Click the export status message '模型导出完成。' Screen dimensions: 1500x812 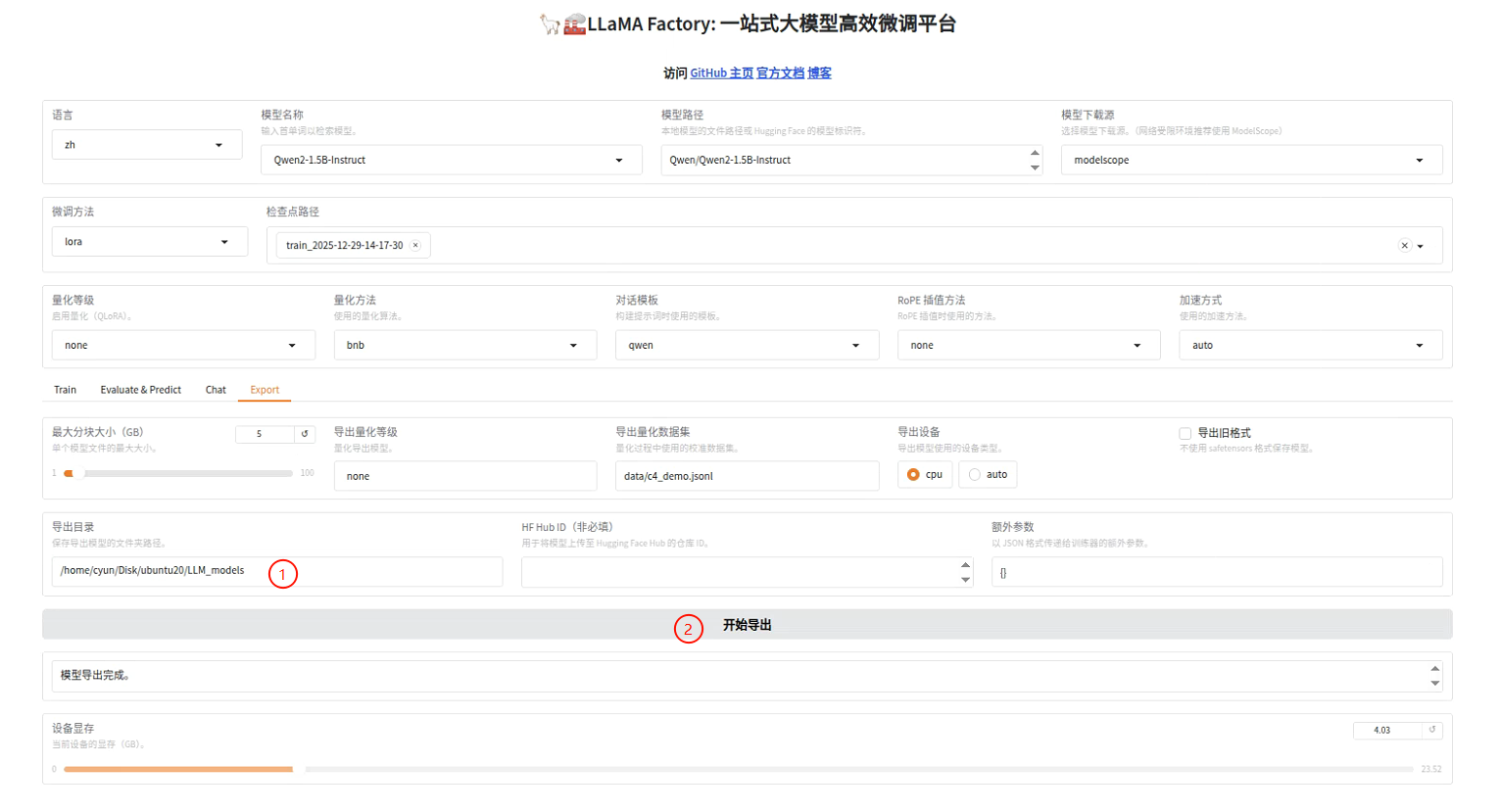tap(95, 675)
